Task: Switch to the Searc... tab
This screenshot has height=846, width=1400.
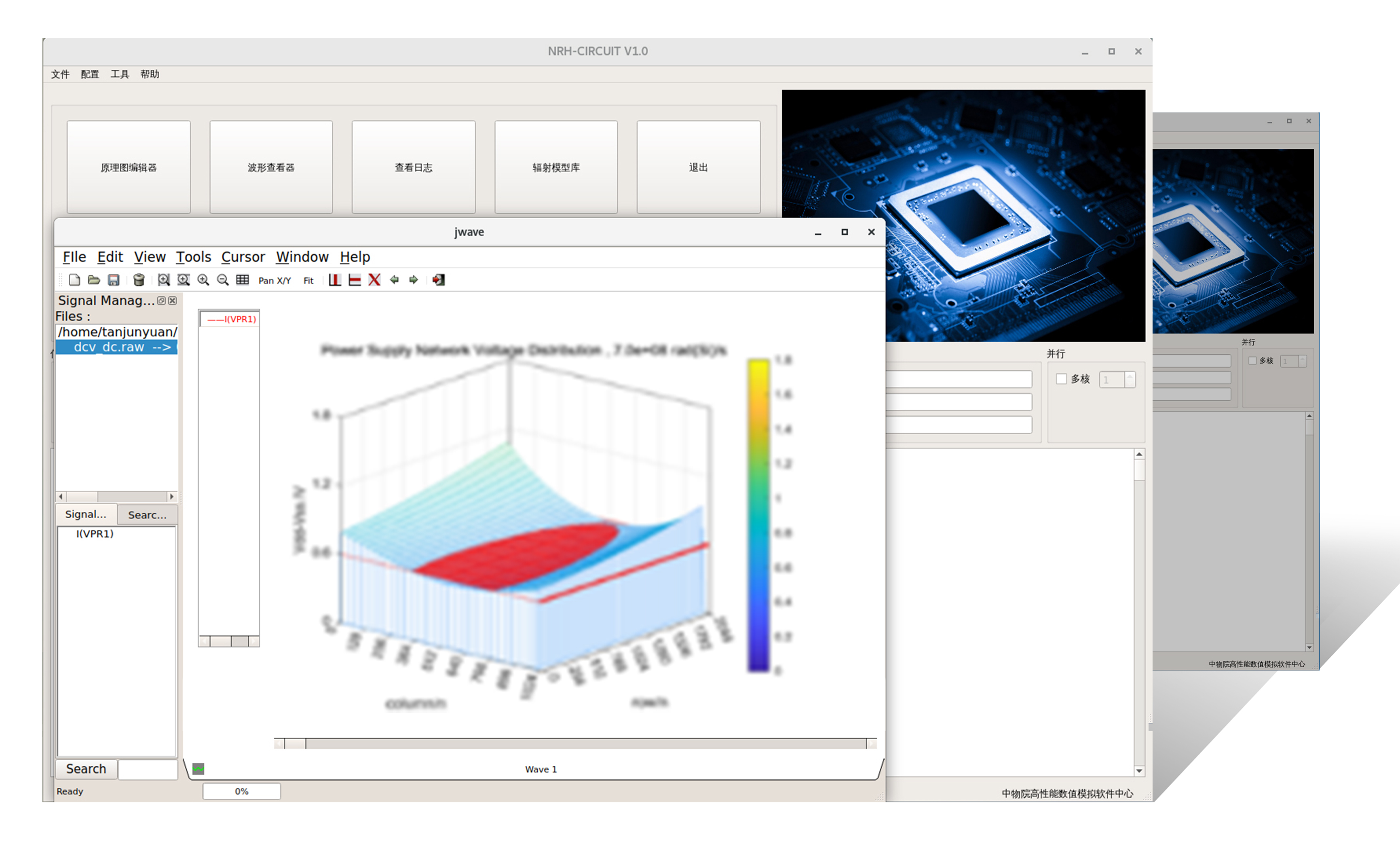Action: coord(147,514)
